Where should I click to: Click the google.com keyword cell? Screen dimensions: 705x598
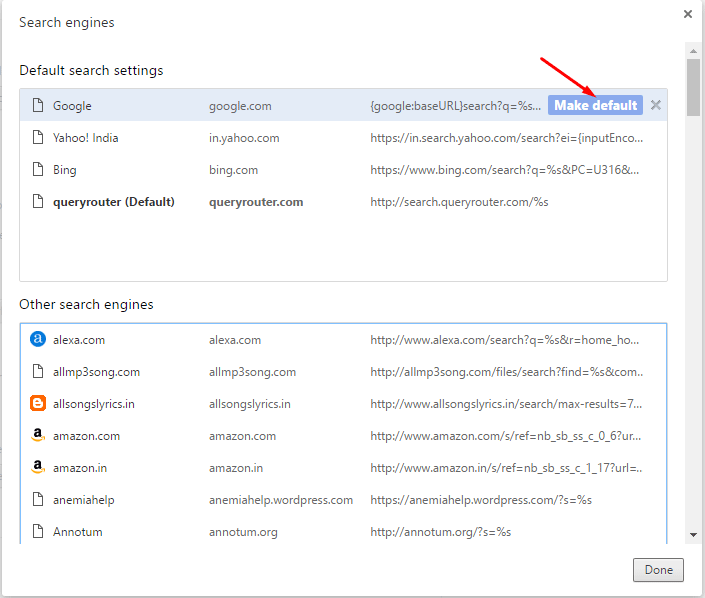[240, 106]
